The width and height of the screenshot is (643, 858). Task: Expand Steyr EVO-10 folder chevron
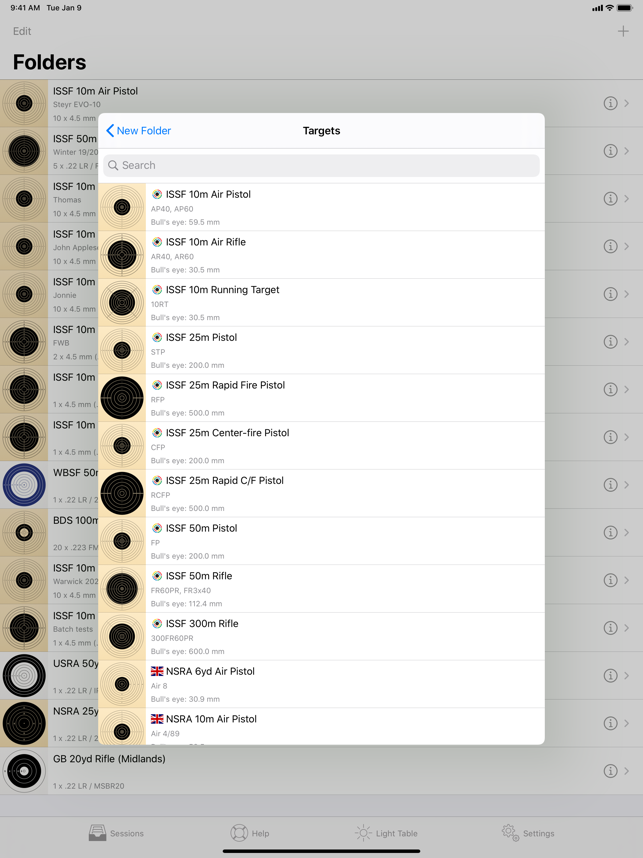pos(627,103)
